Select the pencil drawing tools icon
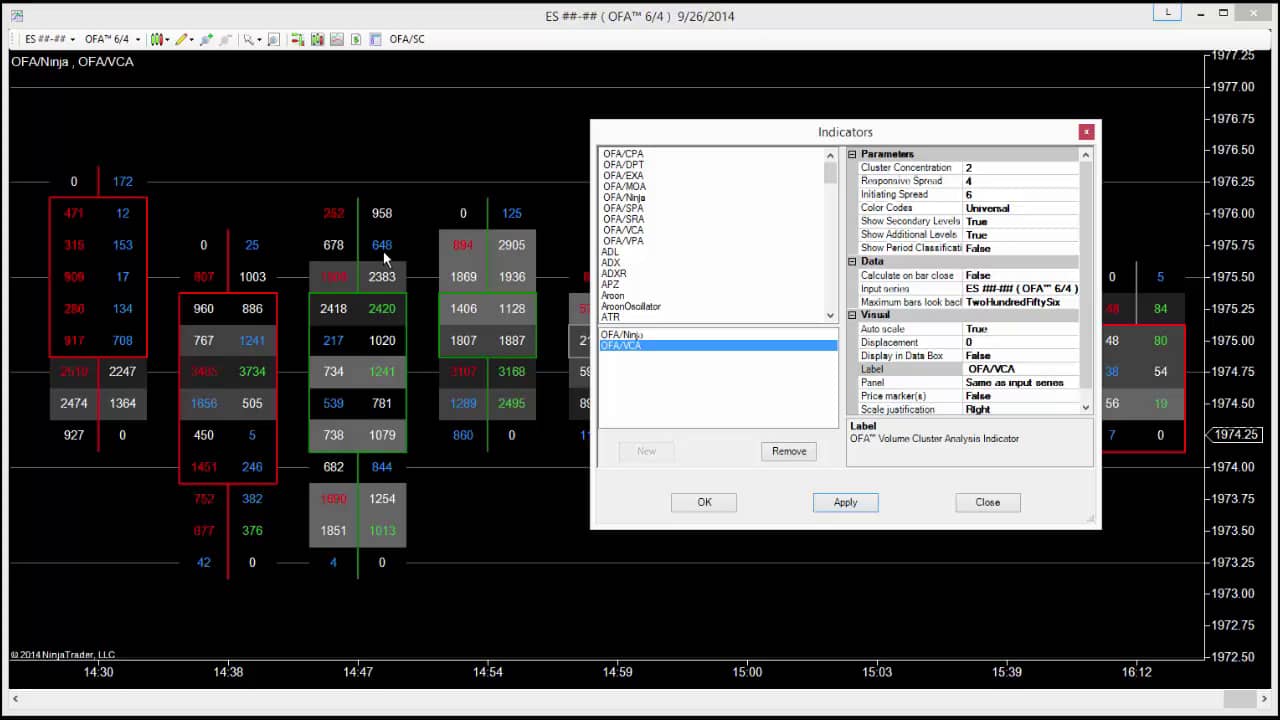Viewport: 1280px width, 720px height. (x=180, y=39)
